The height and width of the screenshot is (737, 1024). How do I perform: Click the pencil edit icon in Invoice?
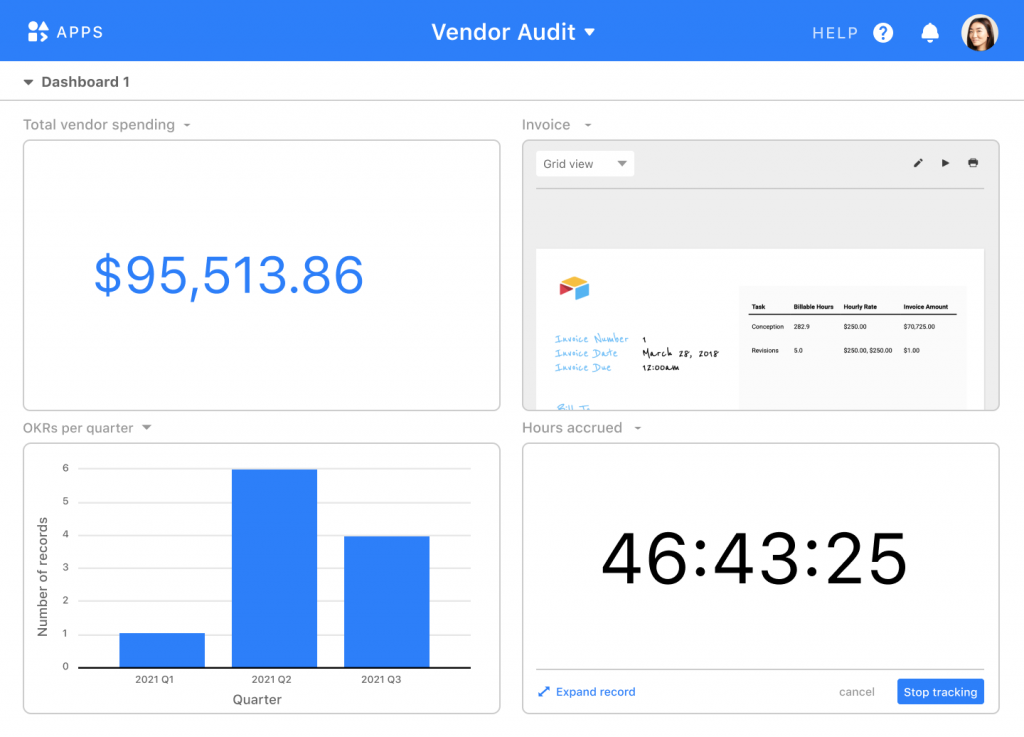pyautogui.click(x=918, y=163)
